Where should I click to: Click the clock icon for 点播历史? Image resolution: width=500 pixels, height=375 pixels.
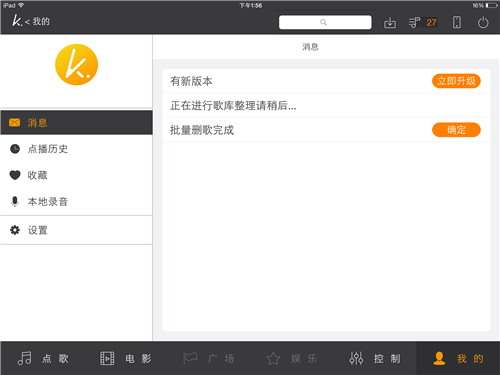pyautogui.click(x=15, y=149)
